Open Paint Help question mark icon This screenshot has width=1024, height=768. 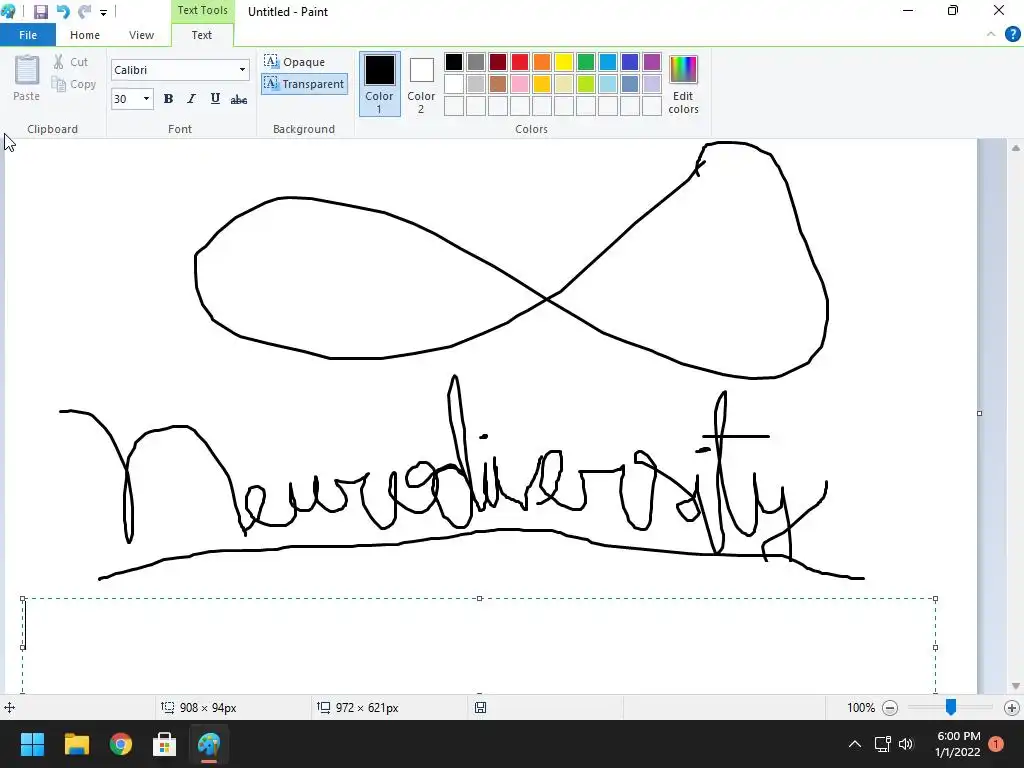1012,35
